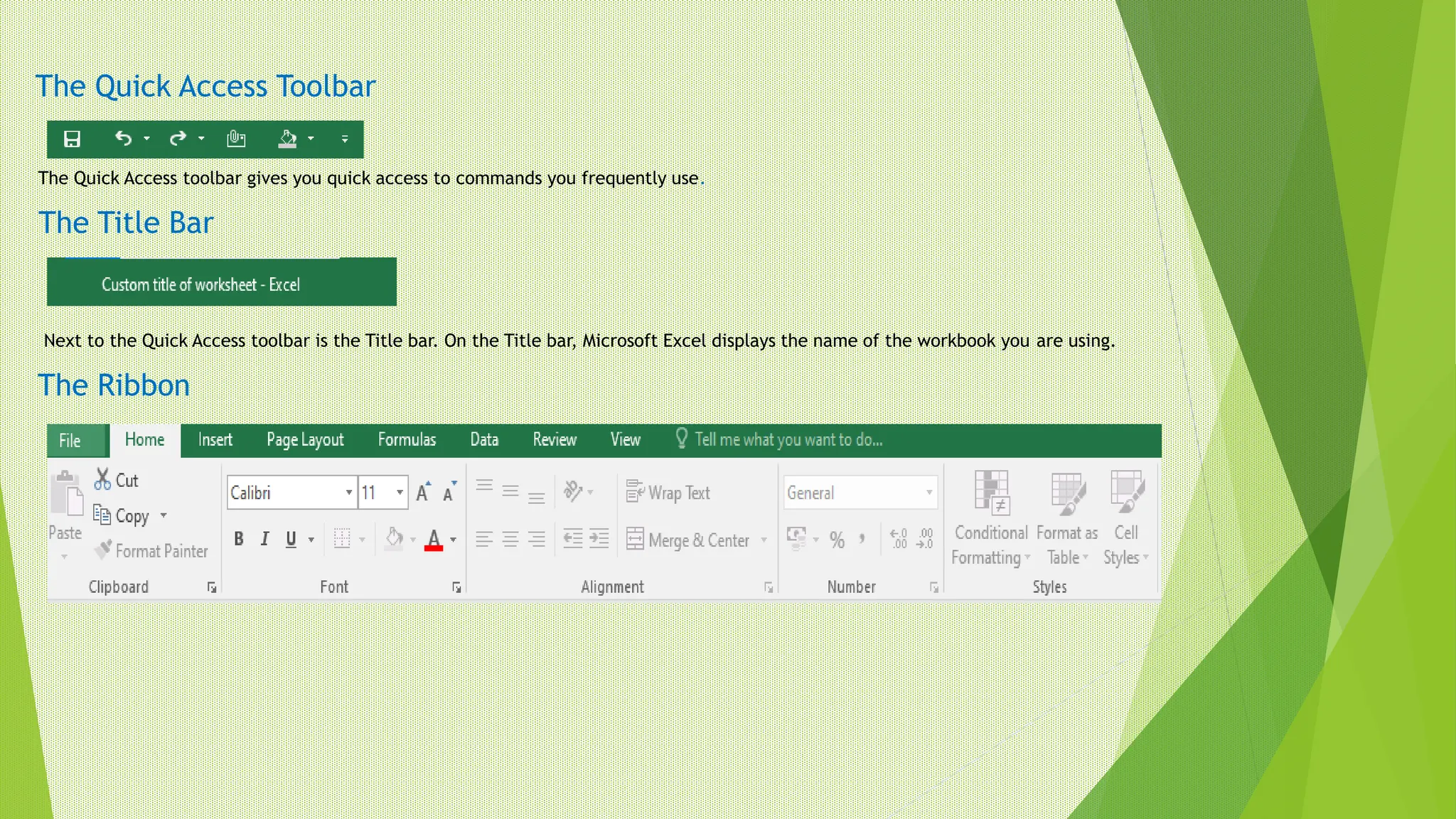Click the Cut scissors button
Screen dimensions: 1456x819
[117, 480]
